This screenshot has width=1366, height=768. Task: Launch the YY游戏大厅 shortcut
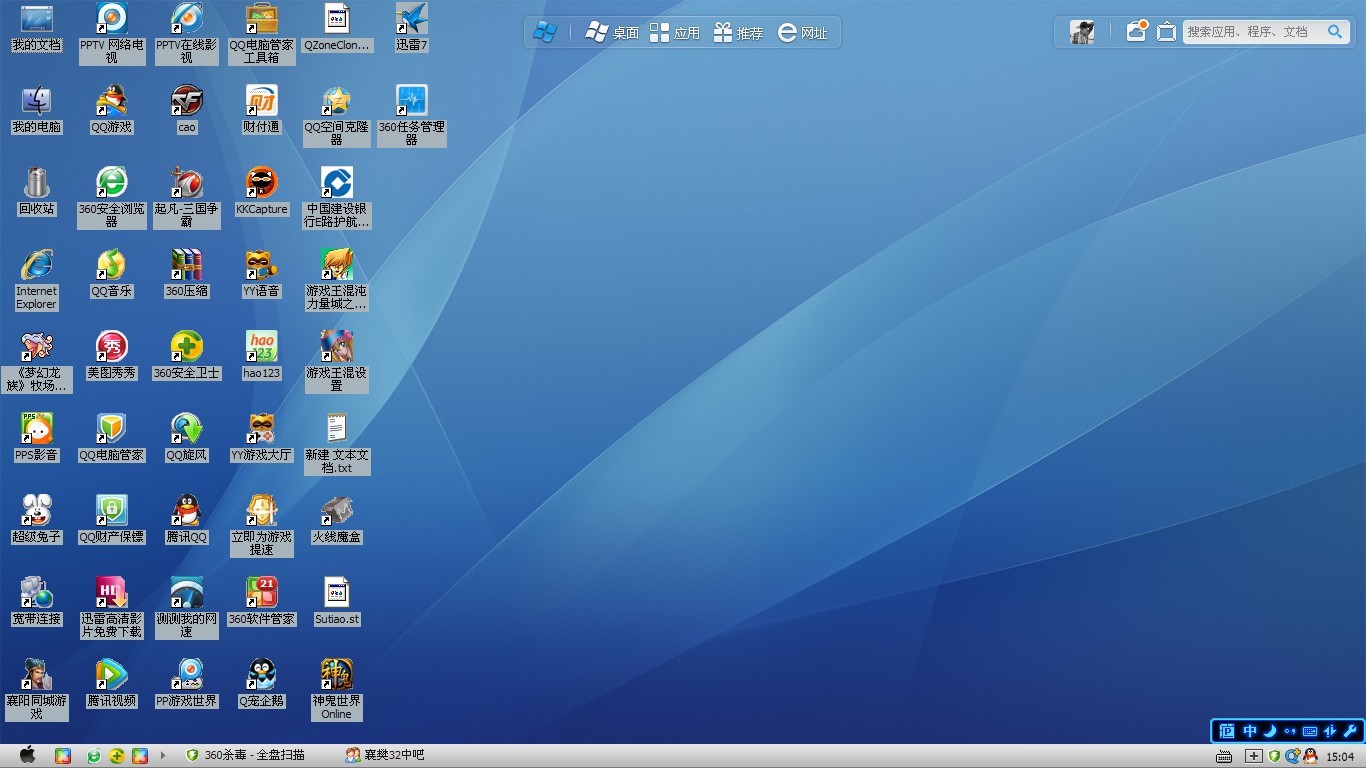point(261,438)
